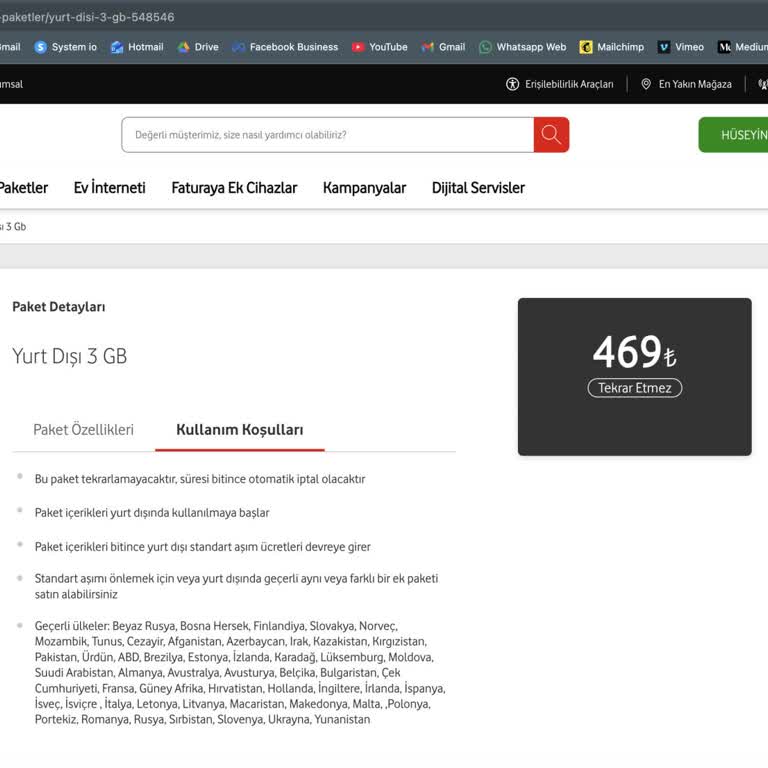This screenshot has height=768, width=768.
Task: Click the 'Standart aşımı önlemek için' bullet text
Action: [x=236, y=586]
